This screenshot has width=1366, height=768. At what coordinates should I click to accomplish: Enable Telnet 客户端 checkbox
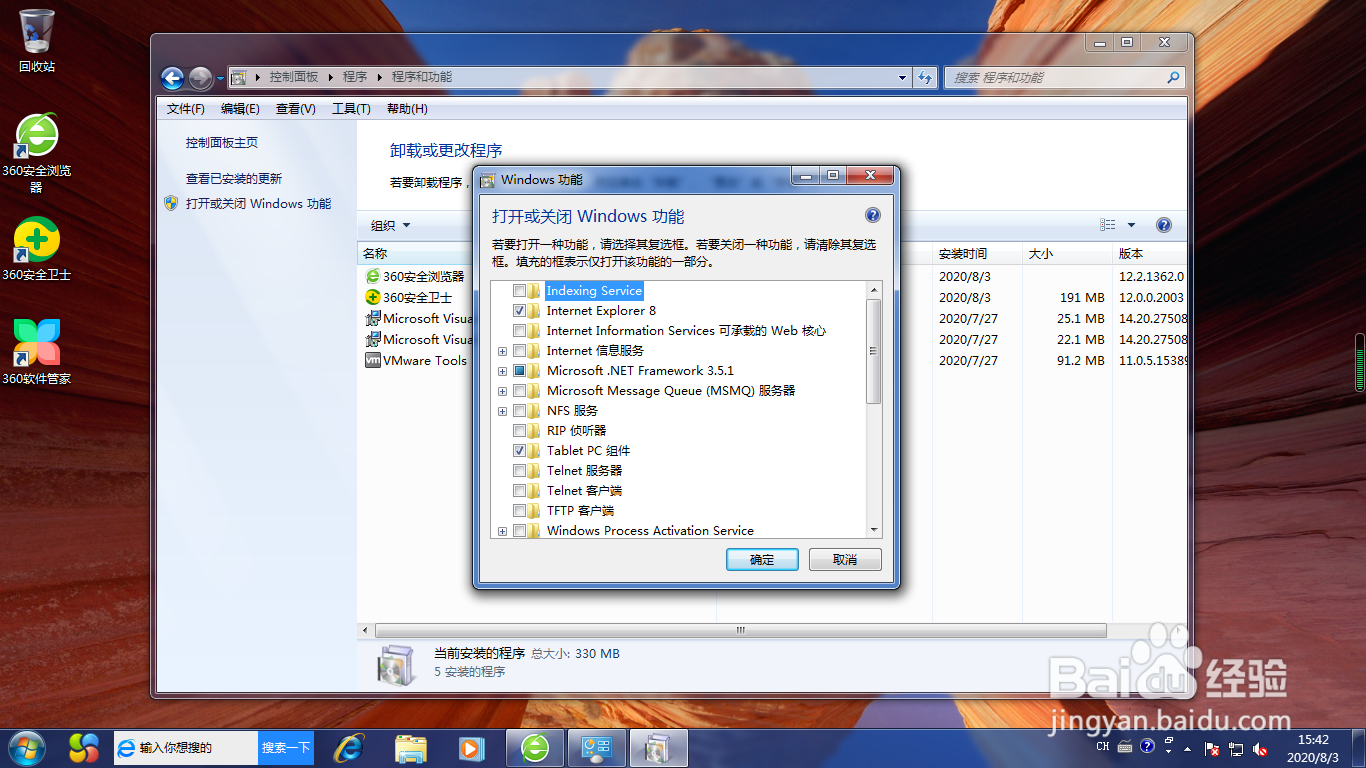519,491
